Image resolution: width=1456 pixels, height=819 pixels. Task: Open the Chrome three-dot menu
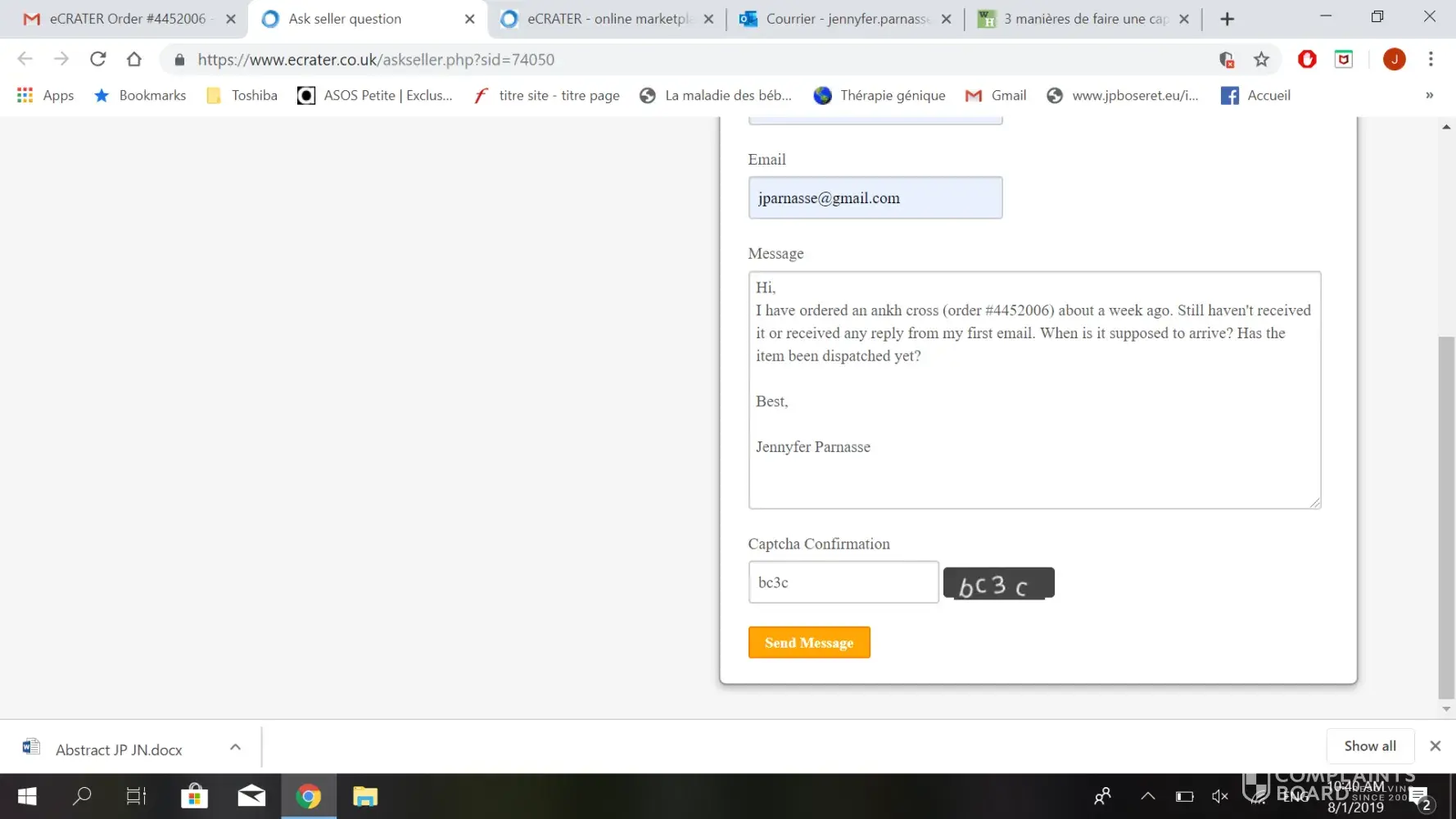pyautogui.click(x=1431, y=59)
